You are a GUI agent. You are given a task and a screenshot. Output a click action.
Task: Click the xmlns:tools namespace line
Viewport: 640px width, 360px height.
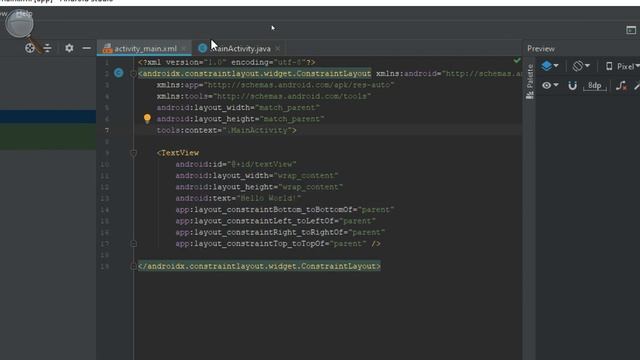[264, 96]
